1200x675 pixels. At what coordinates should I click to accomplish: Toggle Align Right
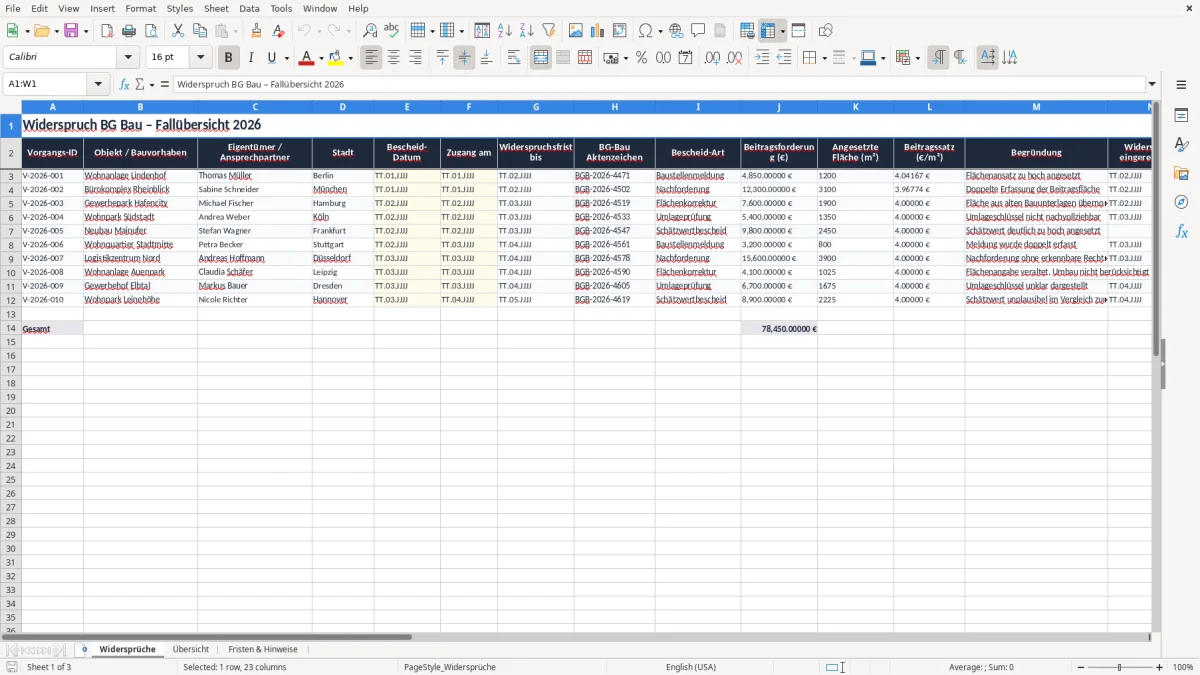(415, 58)
